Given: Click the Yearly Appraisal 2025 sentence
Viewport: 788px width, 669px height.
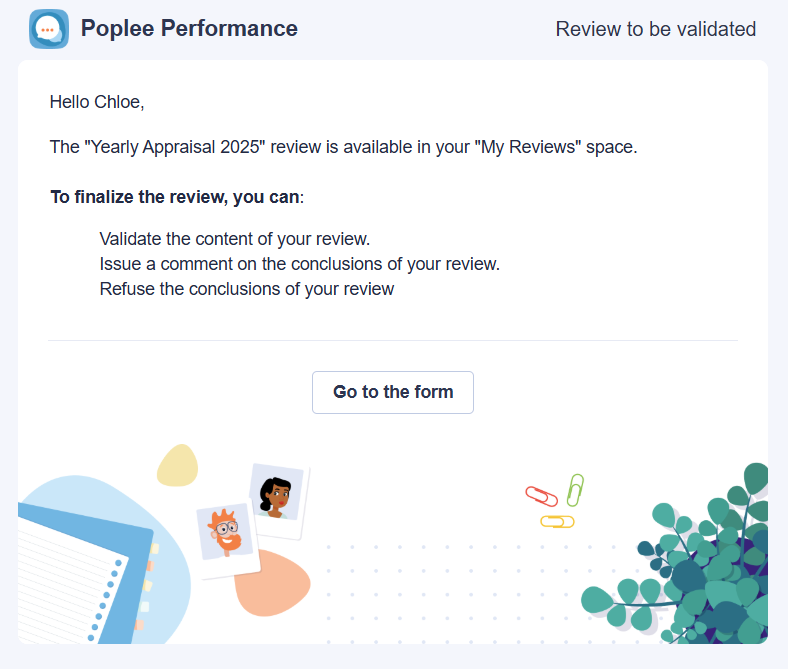Looking at the screenshot, I should 343,147.
